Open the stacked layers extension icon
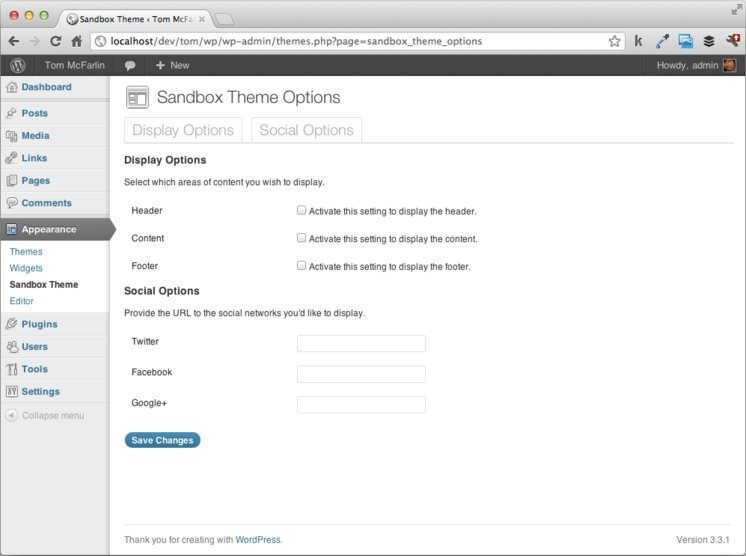 coord(709,41)
